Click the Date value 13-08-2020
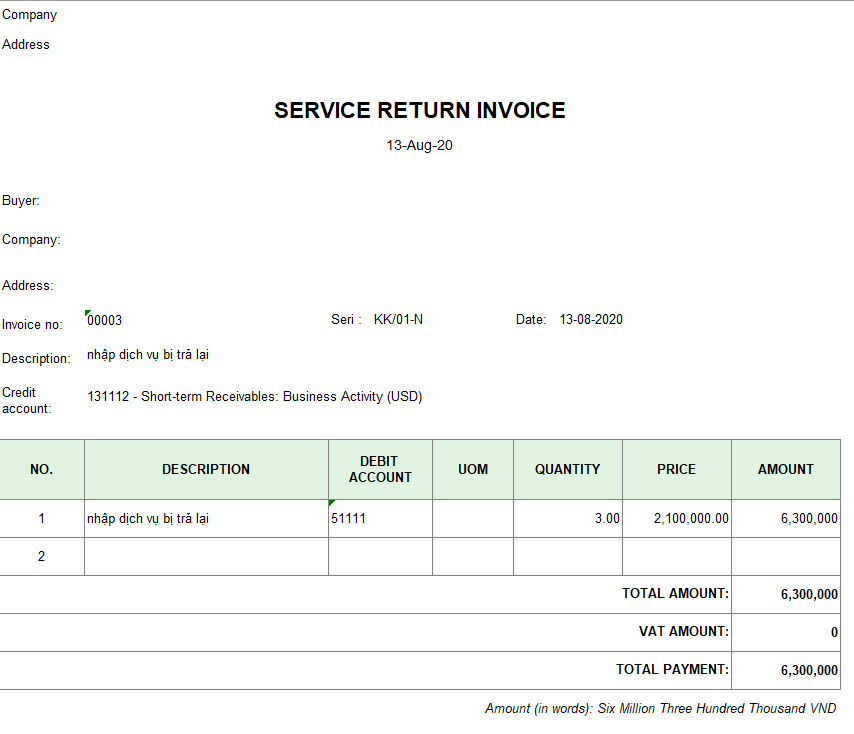This screenshot has height=734, width=854. tap(591, 320)
